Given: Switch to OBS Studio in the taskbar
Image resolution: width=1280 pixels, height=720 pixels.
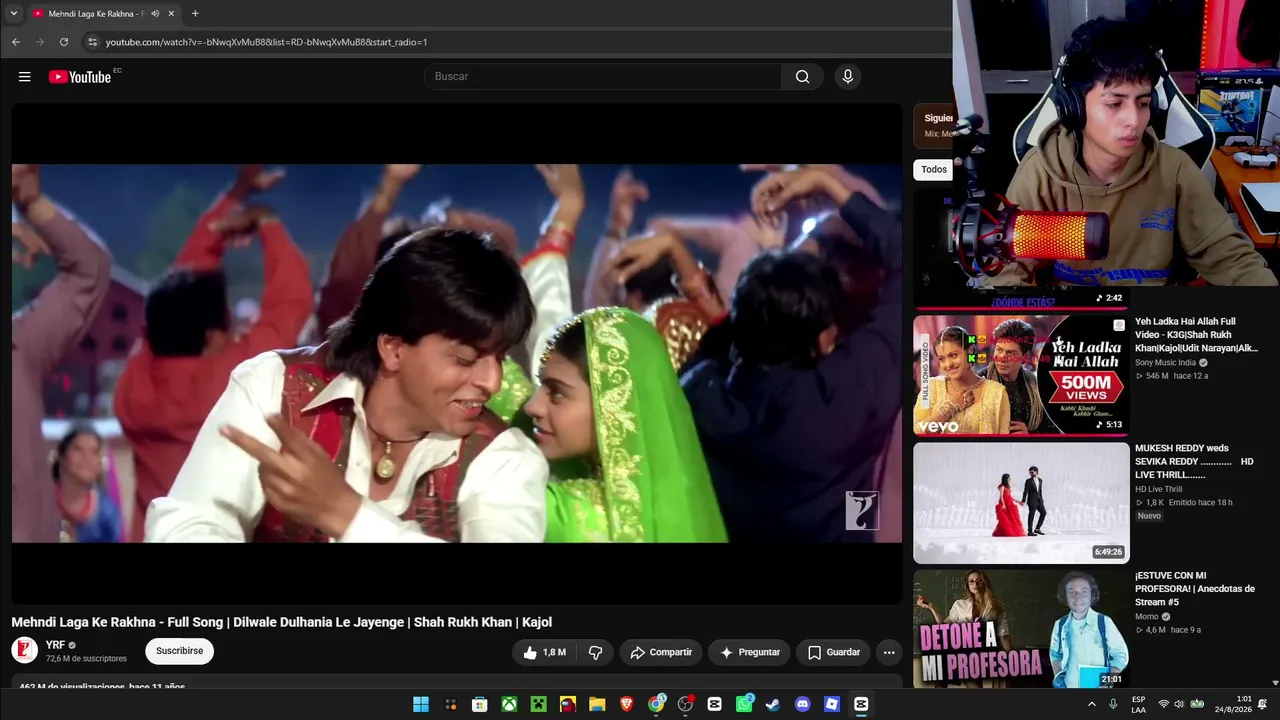Looking at the screenshot, I should pos(685,705).
